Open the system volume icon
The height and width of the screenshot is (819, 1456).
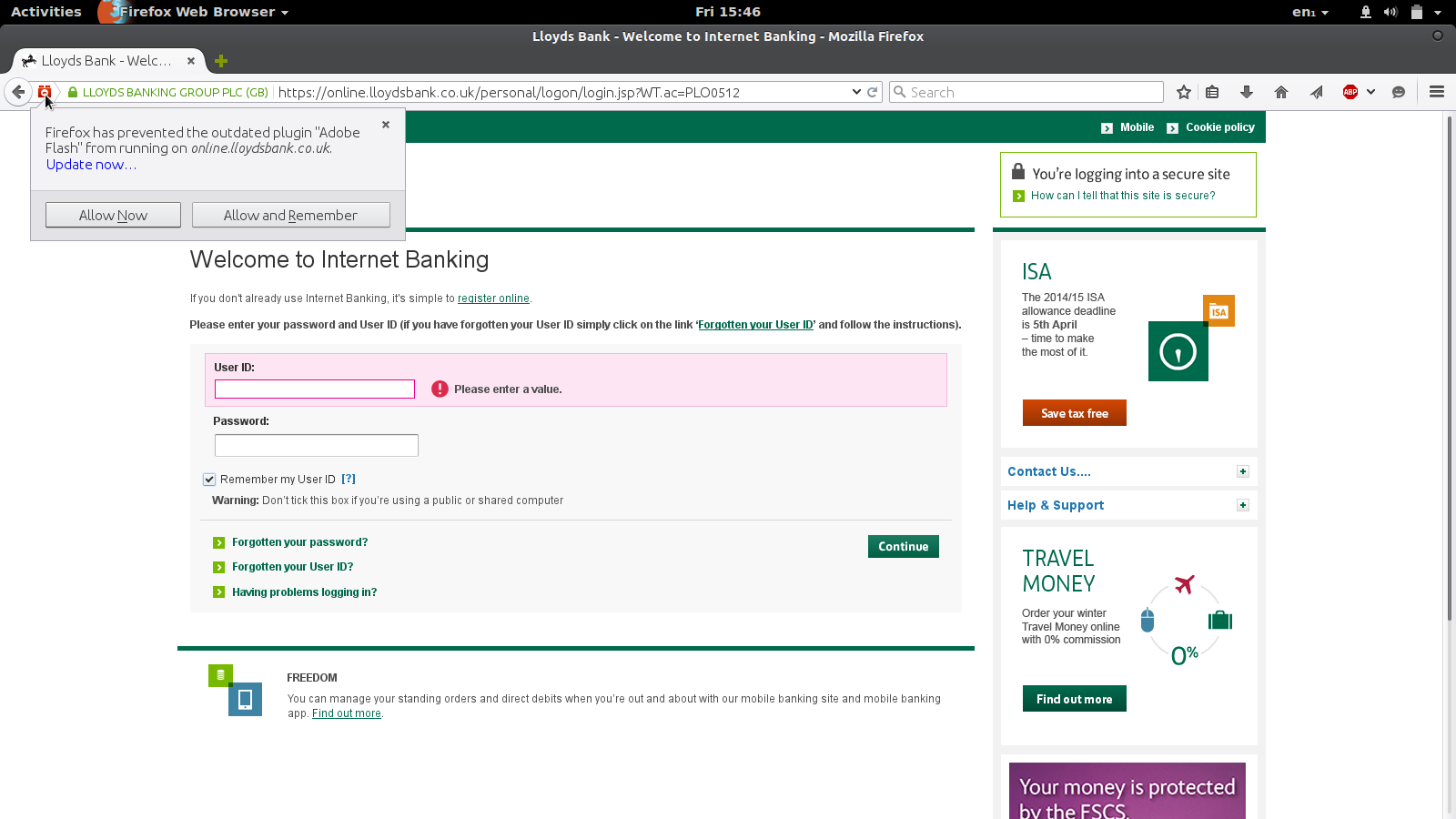(1390, 12)
